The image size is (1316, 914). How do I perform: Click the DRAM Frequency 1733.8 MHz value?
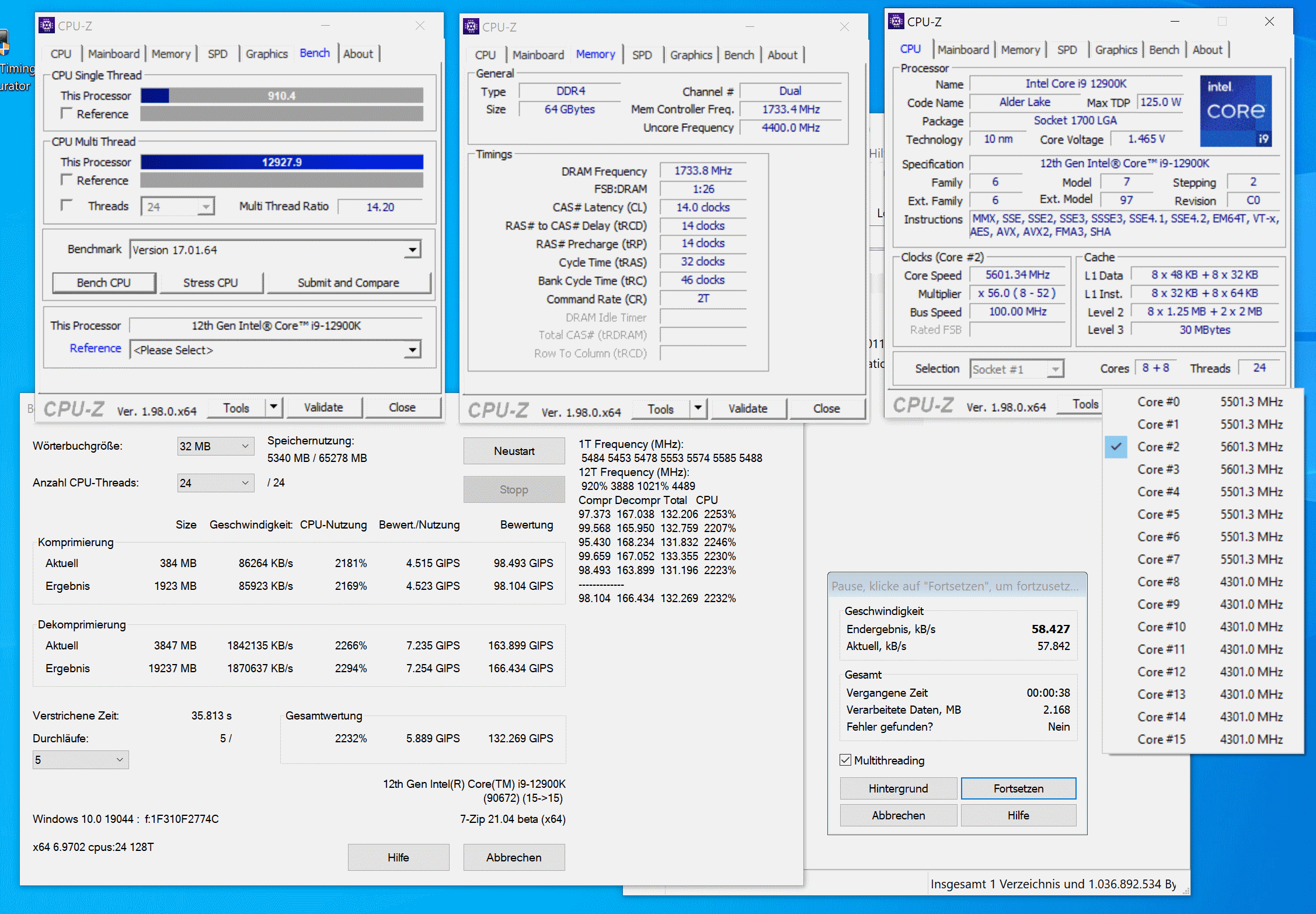coord(703,171)
